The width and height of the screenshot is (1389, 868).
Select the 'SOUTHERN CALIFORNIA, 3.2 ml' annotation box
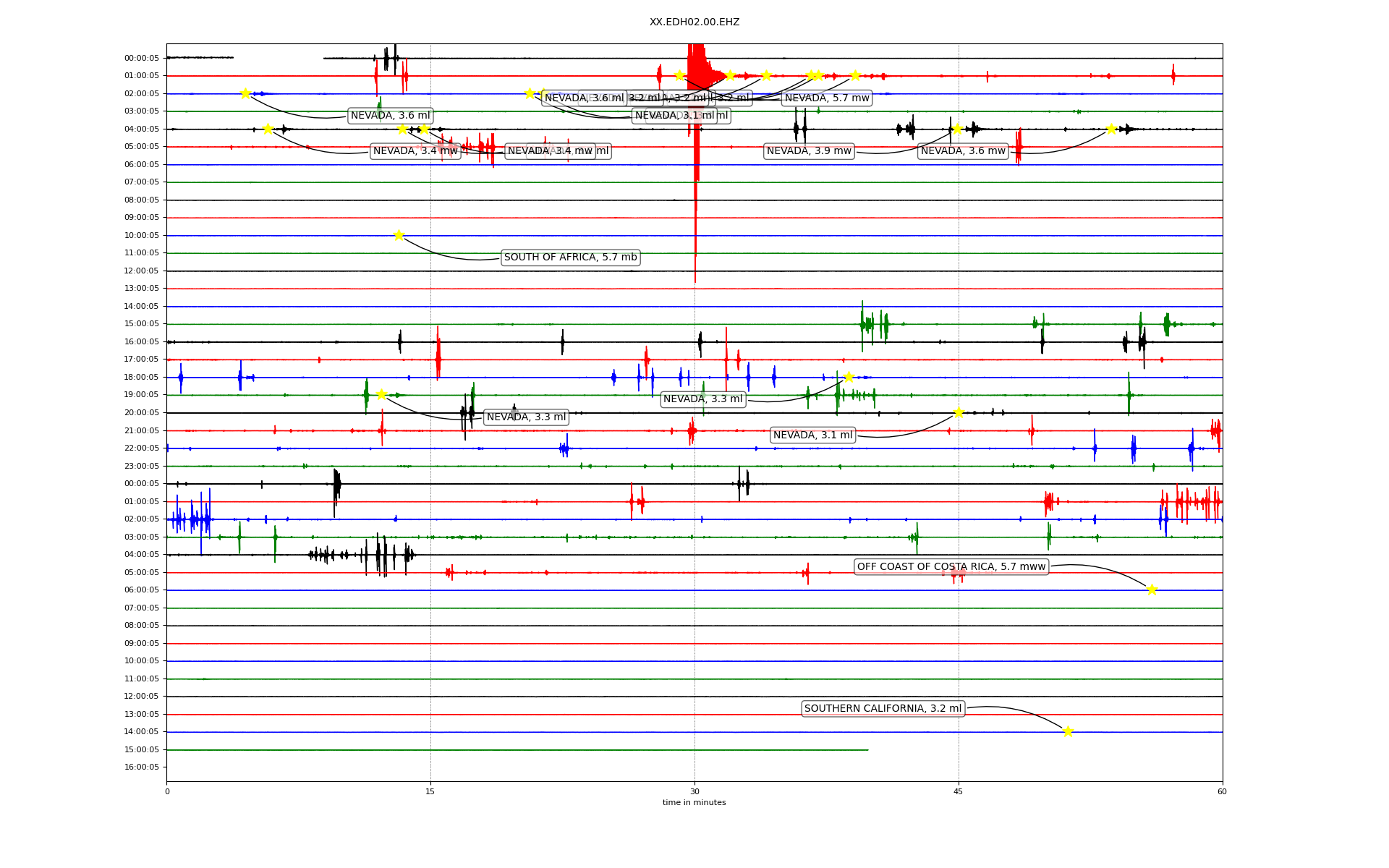[883, 709]
